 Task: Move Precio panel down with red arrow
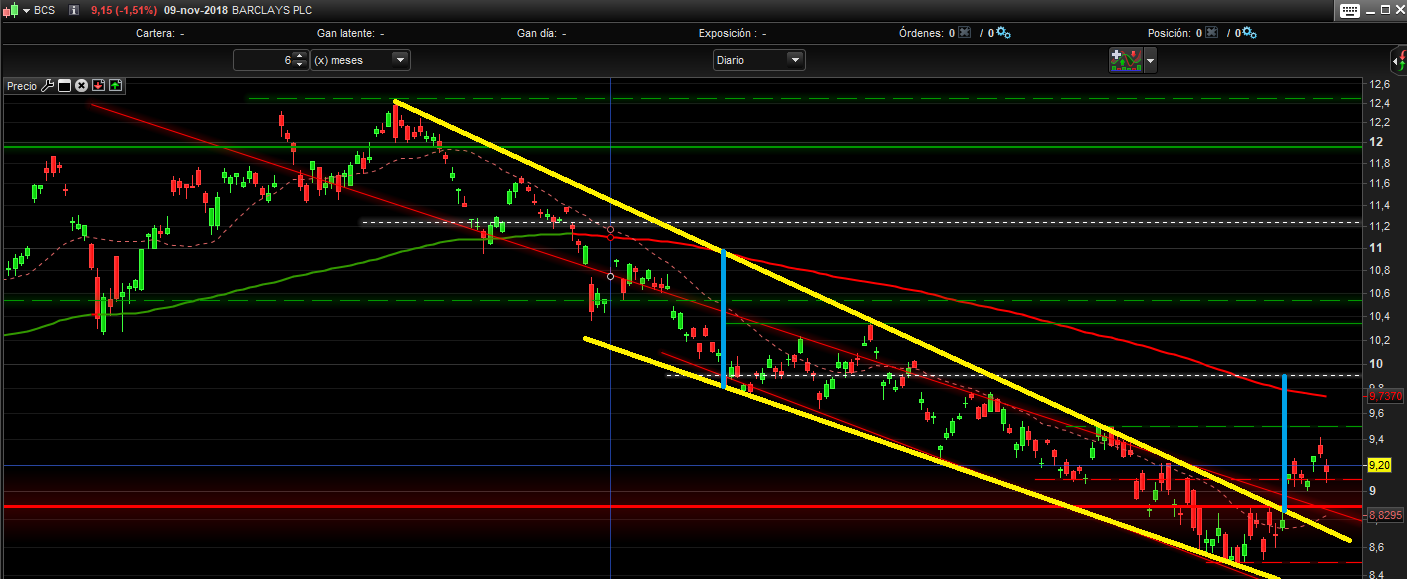(x=98, y=86)
